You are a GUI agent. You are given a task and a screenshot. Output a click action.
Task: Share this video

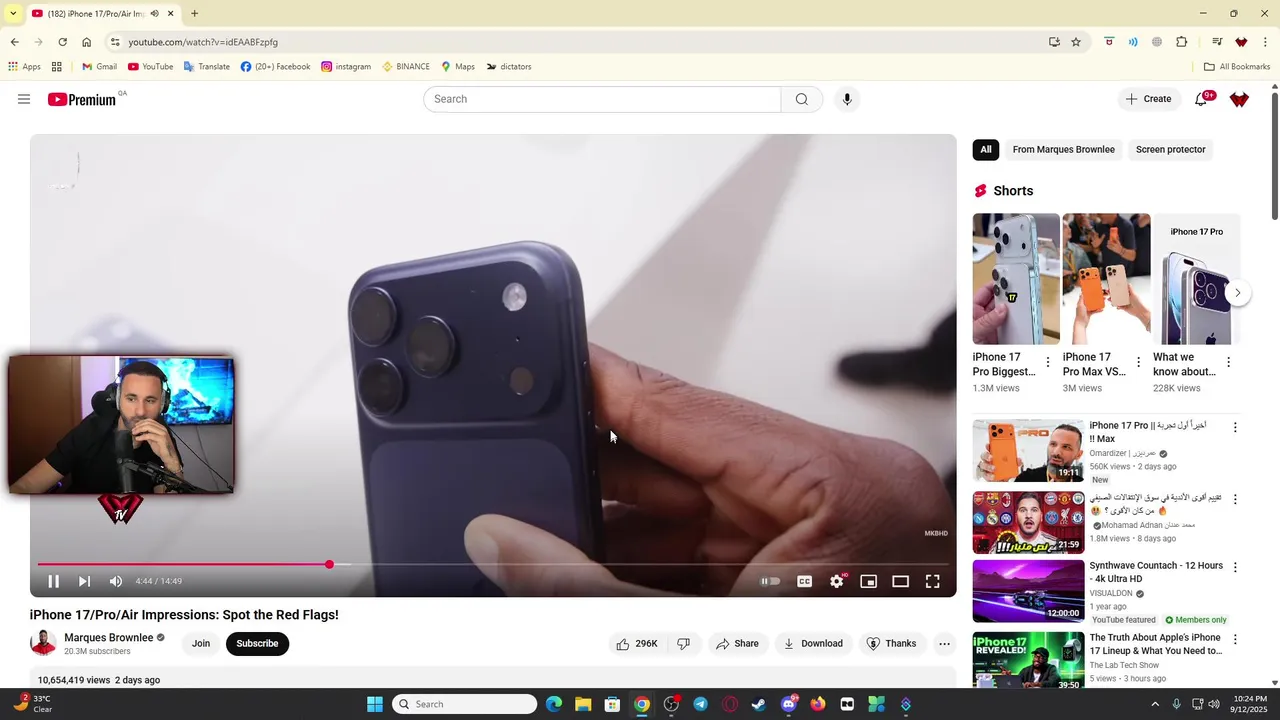(737, 644)
